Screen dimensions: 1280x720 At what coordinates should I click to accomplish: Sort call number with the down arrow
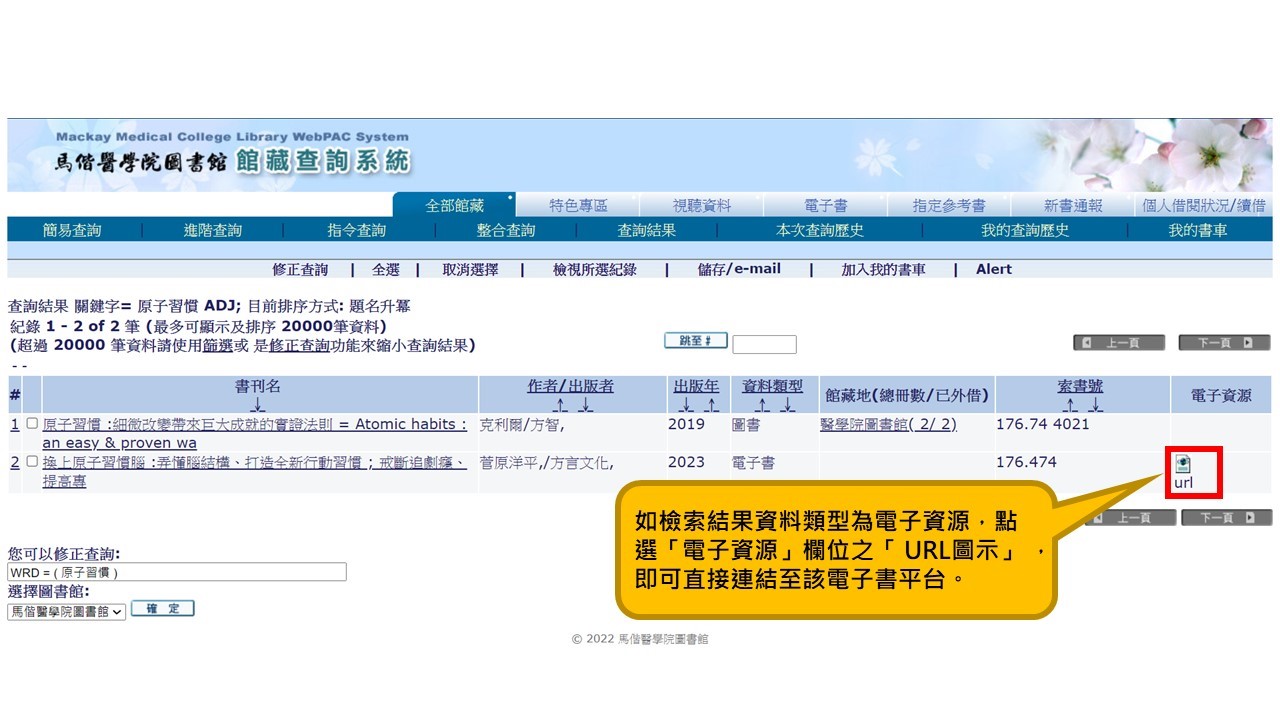(1095, 404)
